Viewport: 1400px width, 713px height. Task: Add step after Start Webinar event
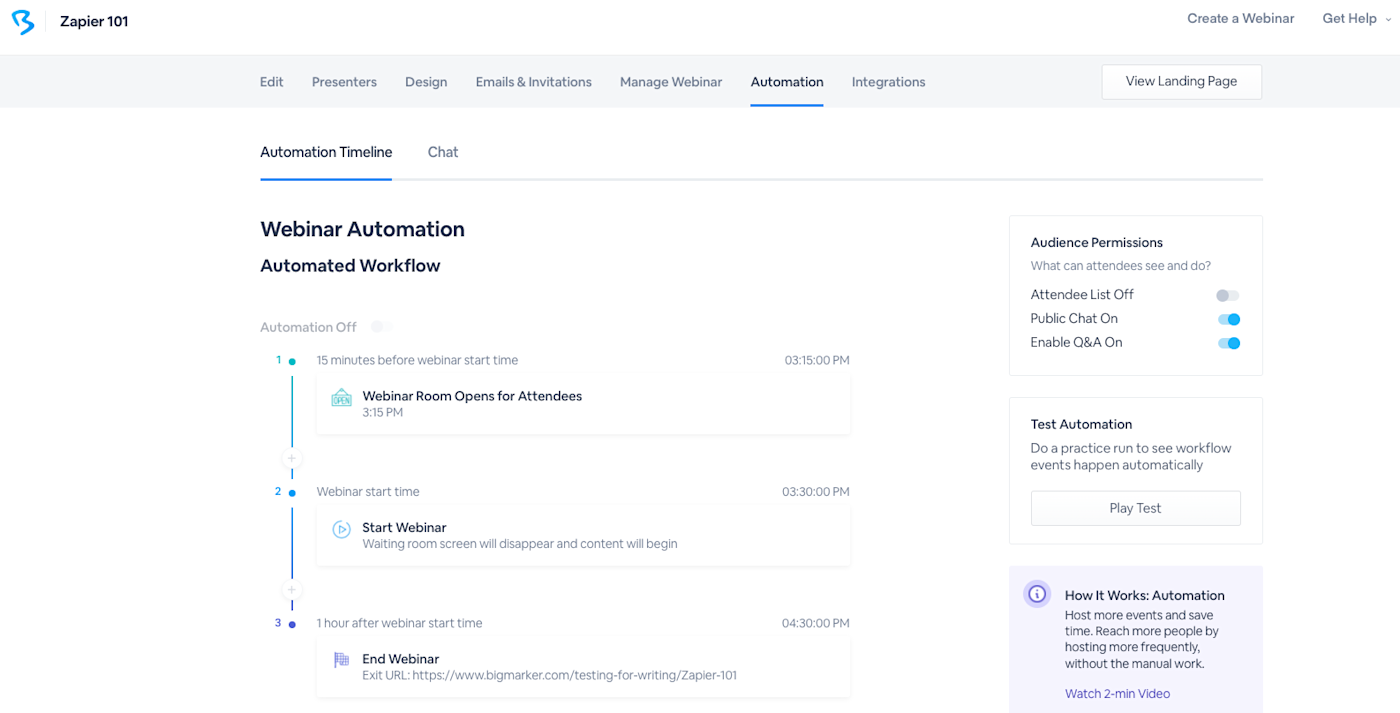click(x=292, y=590)
